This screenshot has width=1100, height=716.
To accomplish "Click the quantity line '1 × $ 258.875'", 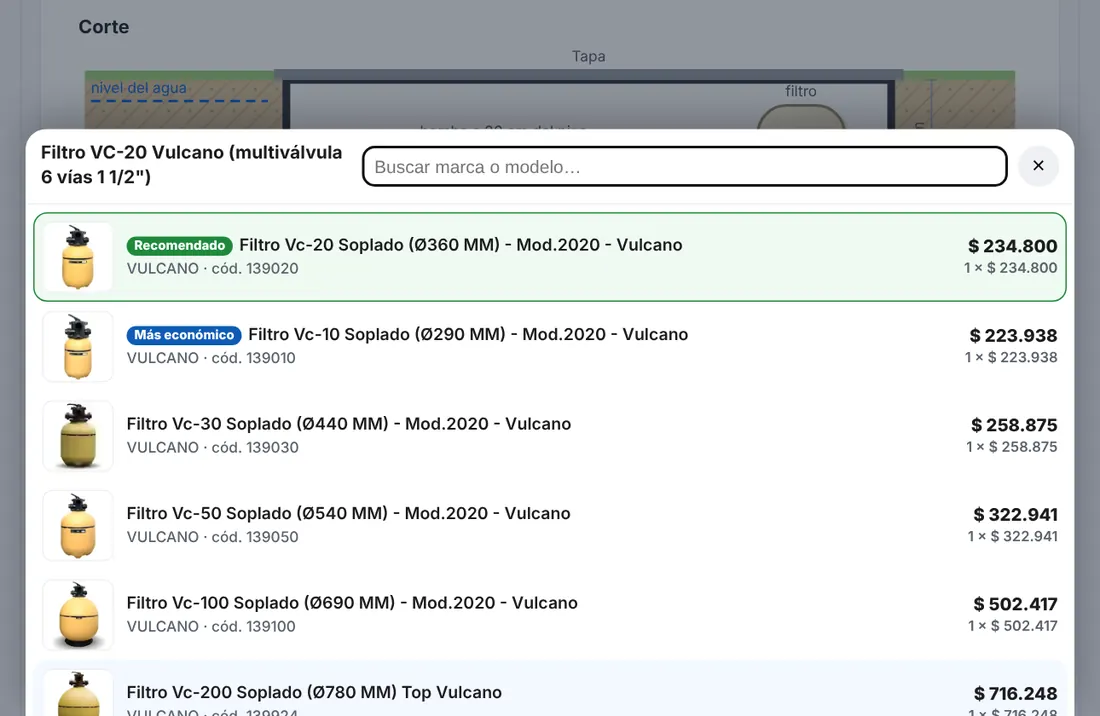I will click(x=1012, y=447).
